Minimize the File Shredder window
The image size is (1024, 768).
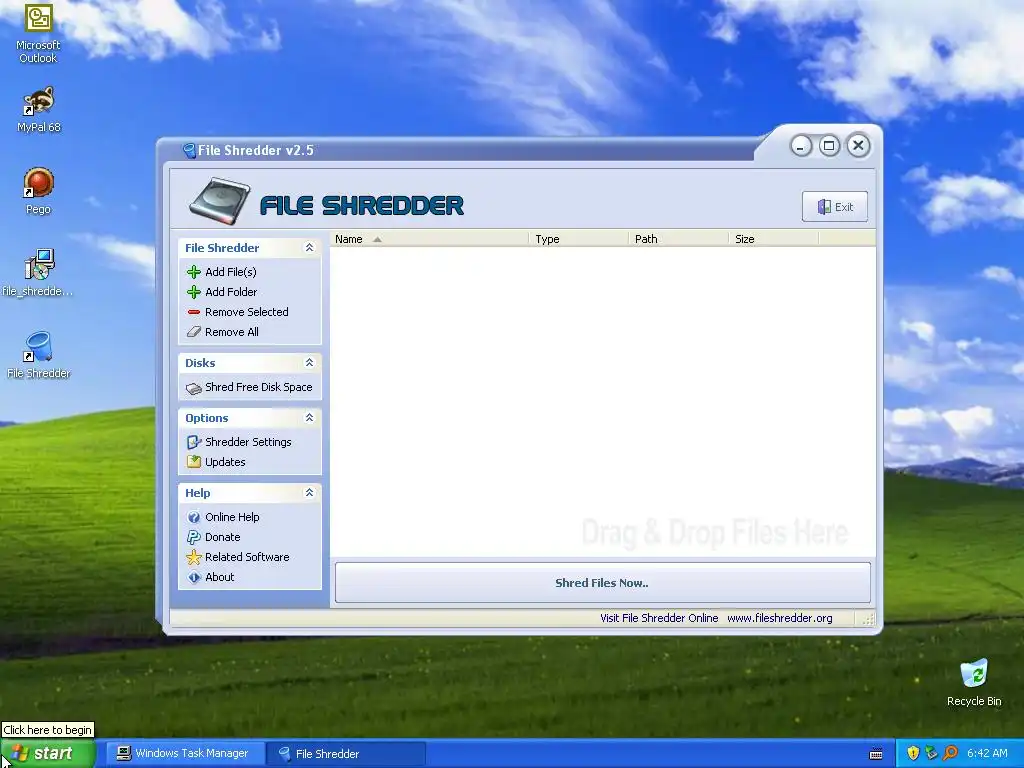point(801,146)
